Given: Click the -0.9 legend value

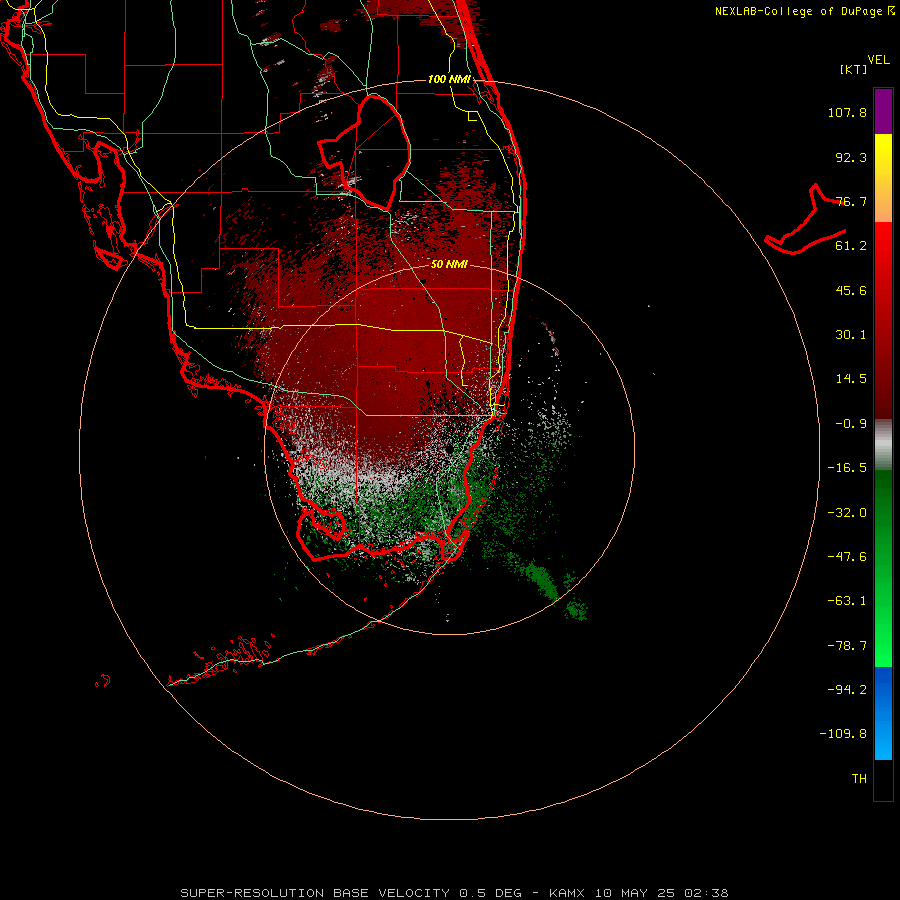Looking at the screenshot, I should pyautogui.click(x=851, y=424).
